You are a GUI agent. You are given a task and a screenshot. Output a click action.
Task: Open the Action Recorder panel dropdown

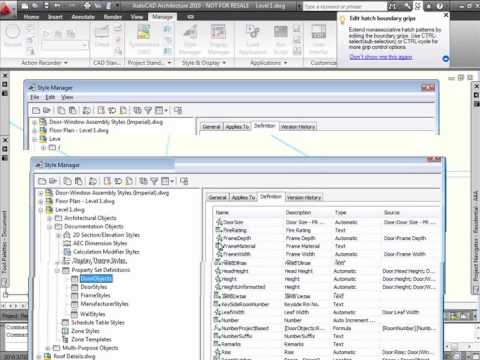[x=66, y=63]
